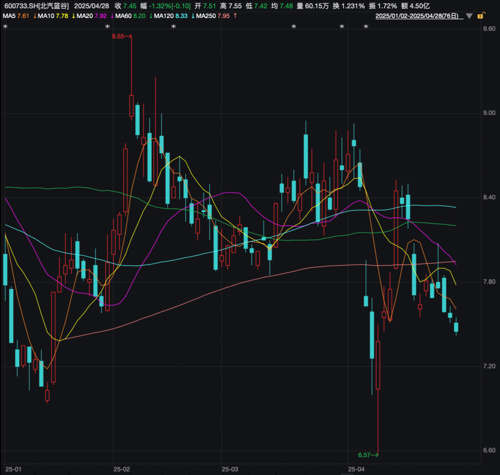The image size is (500, 475).
Task: Click the 9.55 high price arrow label
Action: tap(122, 36)
